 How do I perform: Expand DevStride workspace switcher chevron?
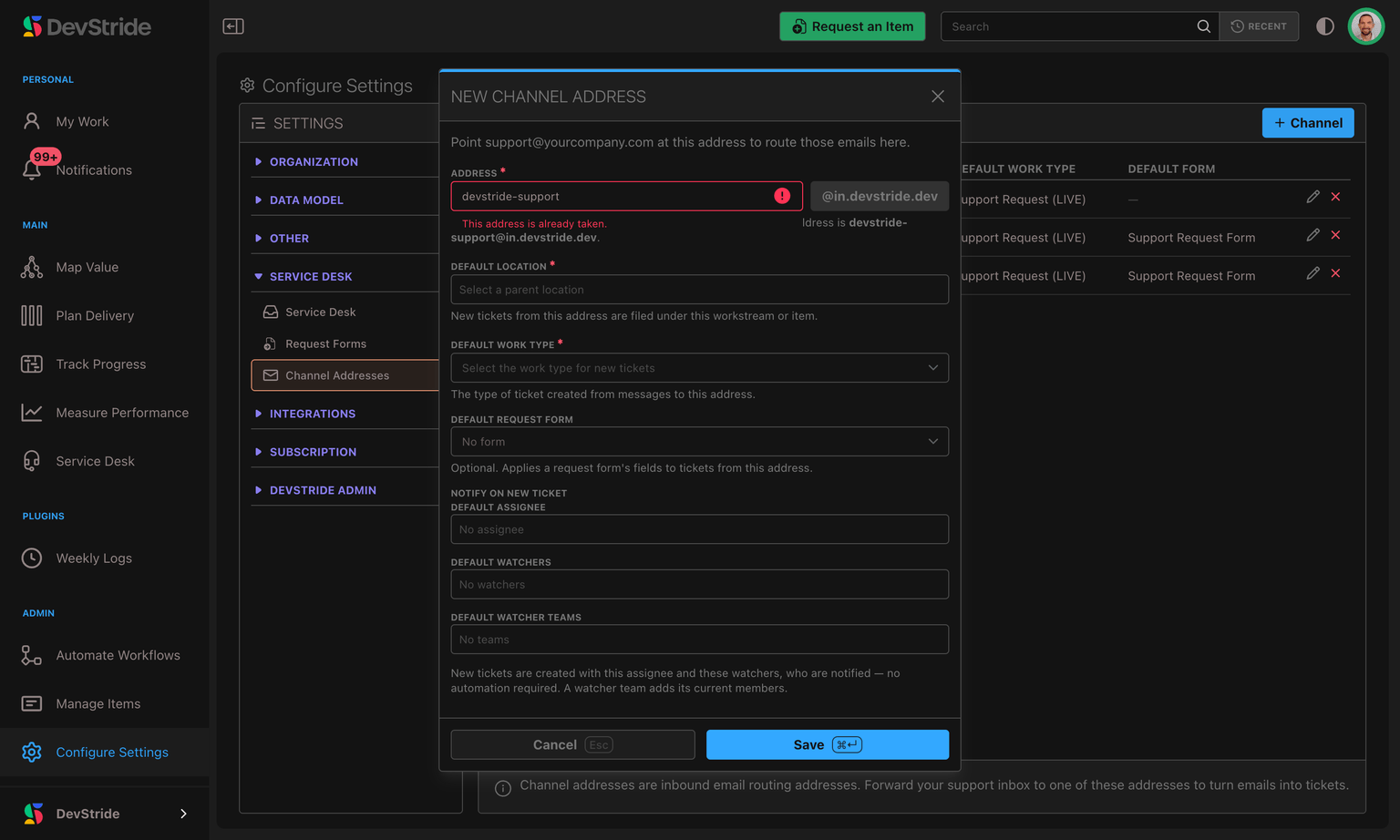[183, 814]
